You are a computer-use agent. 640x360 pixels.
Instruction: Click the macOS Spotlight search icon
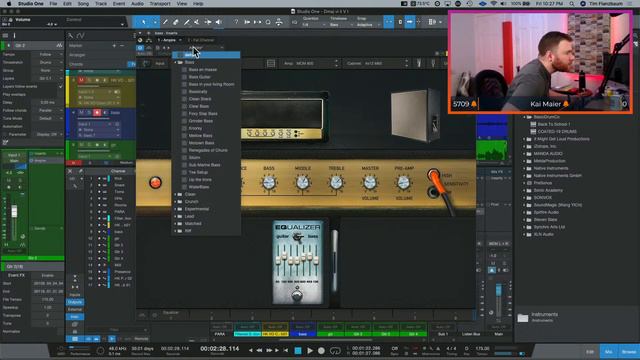click(x=572, y=3)
